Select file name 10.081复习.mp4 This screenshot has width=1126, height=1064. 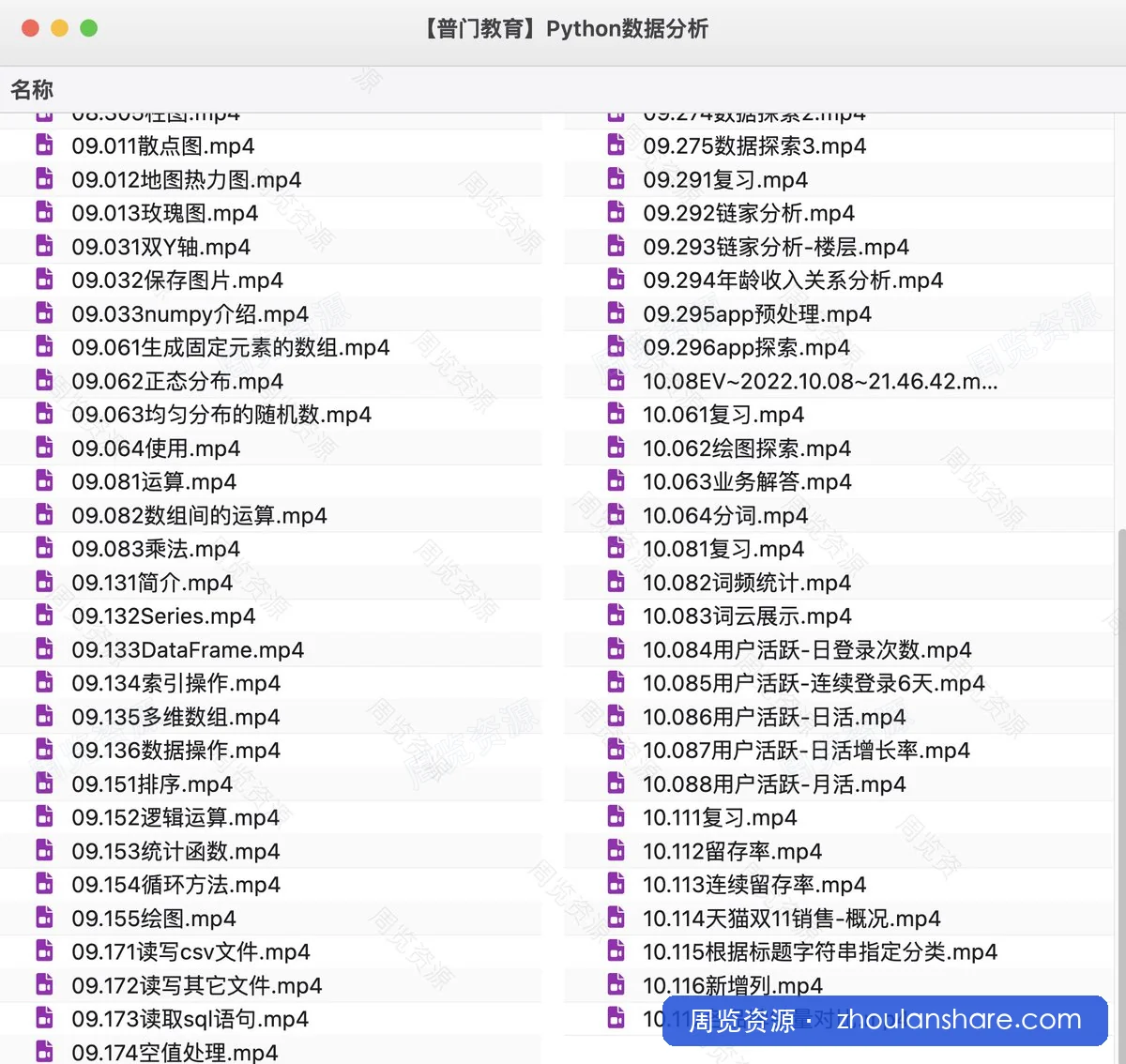click(723, 549)
